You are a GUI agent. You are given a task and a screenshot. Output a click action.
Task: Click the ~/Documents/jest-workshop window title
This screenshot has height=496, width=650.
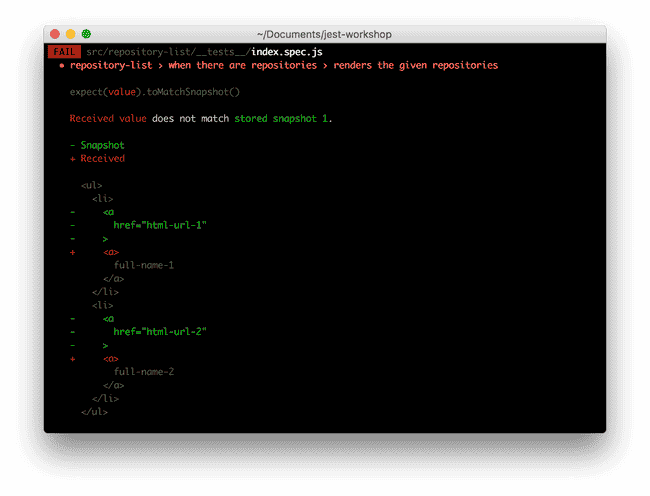tap(324, 34)
